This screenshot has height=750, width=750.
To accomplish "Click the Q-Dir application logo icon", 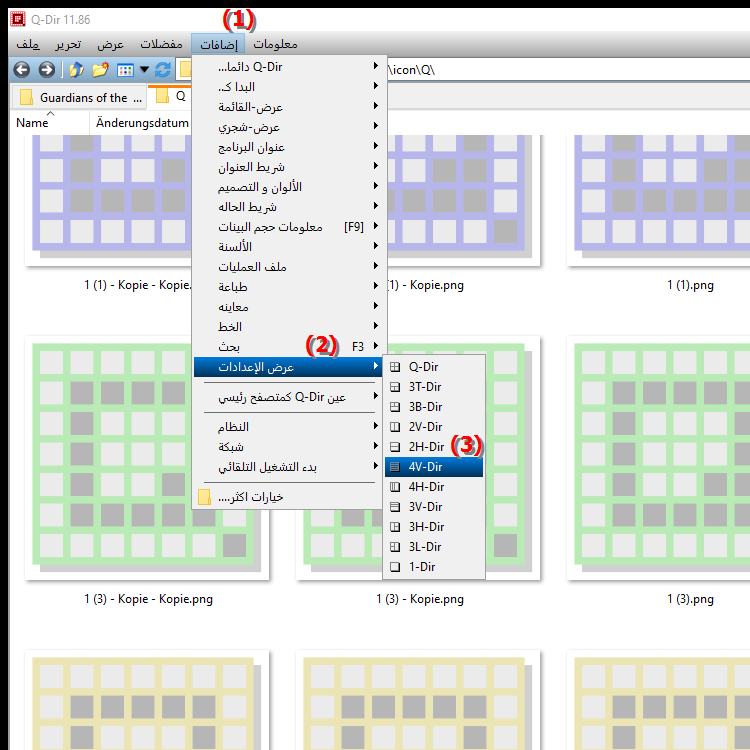I will point(18,19).
